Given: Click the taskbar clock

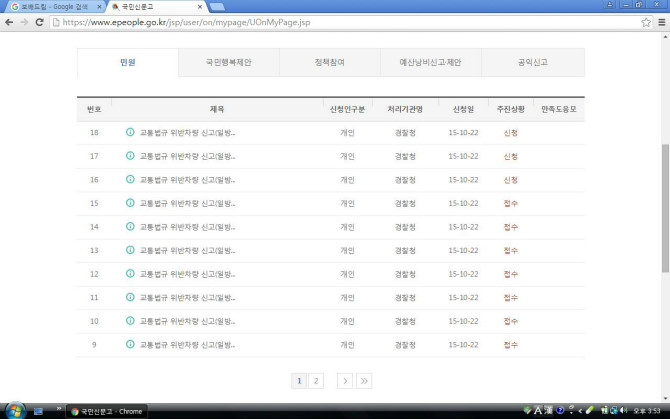Looking at the screenshot, I should pos(647,411).
